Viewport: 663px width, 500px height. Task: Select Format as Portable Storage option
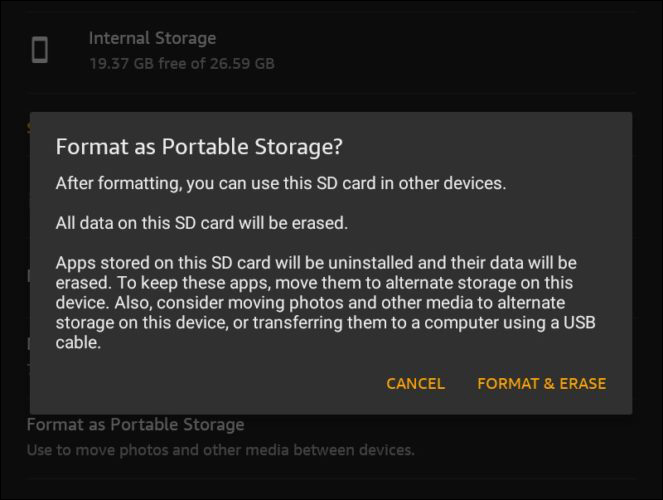(135, 425)
